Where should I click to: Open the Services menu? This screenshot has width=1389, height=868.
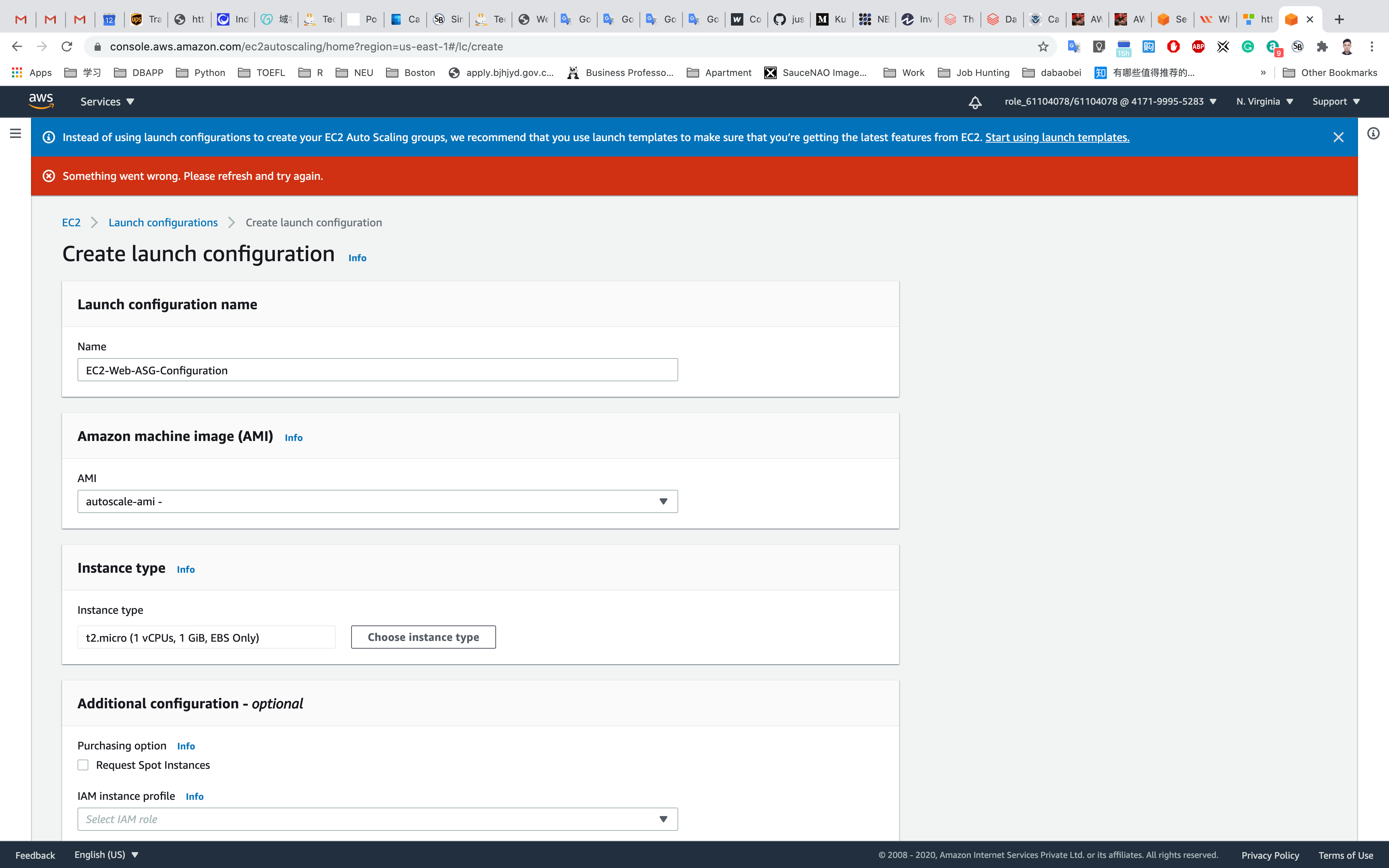pyautogui.click(x=107, y=102)
